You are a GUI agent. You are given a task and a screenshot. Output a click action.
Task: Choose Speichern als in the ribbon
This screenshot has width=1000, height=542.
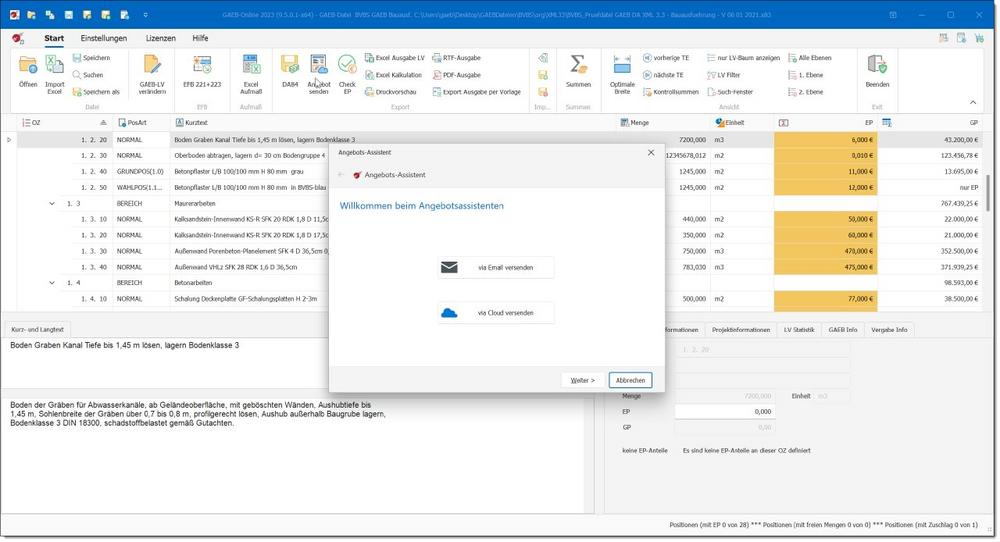click(96, 92)
